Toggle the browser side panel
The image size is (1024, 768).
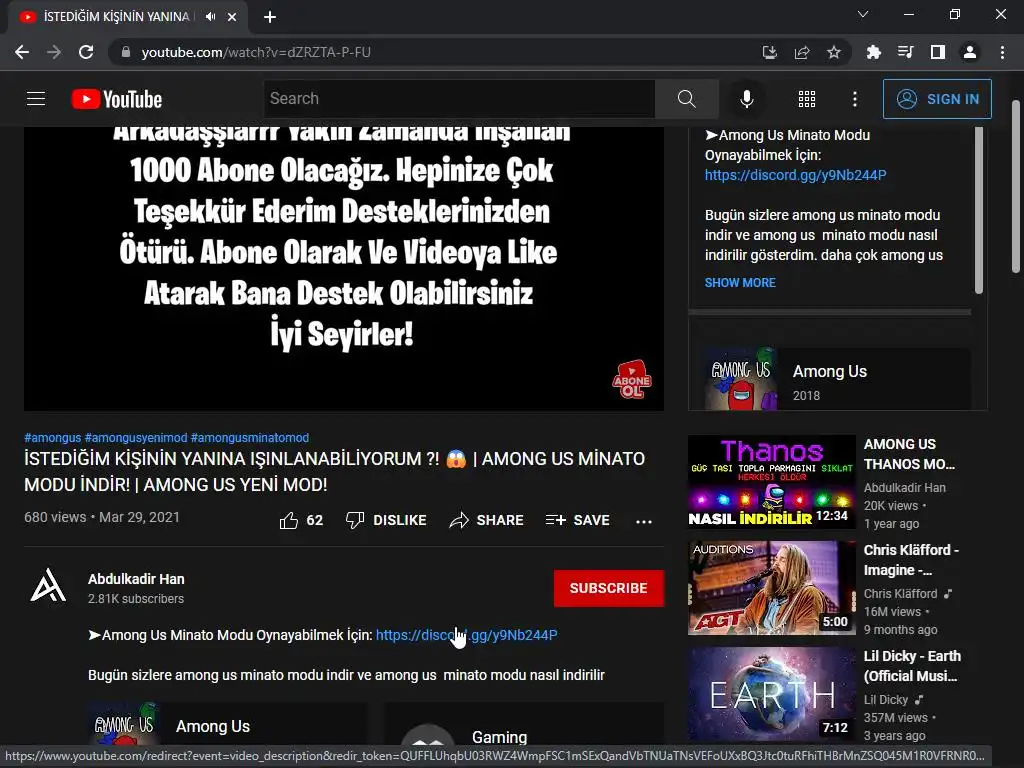(x=938, y=52)
